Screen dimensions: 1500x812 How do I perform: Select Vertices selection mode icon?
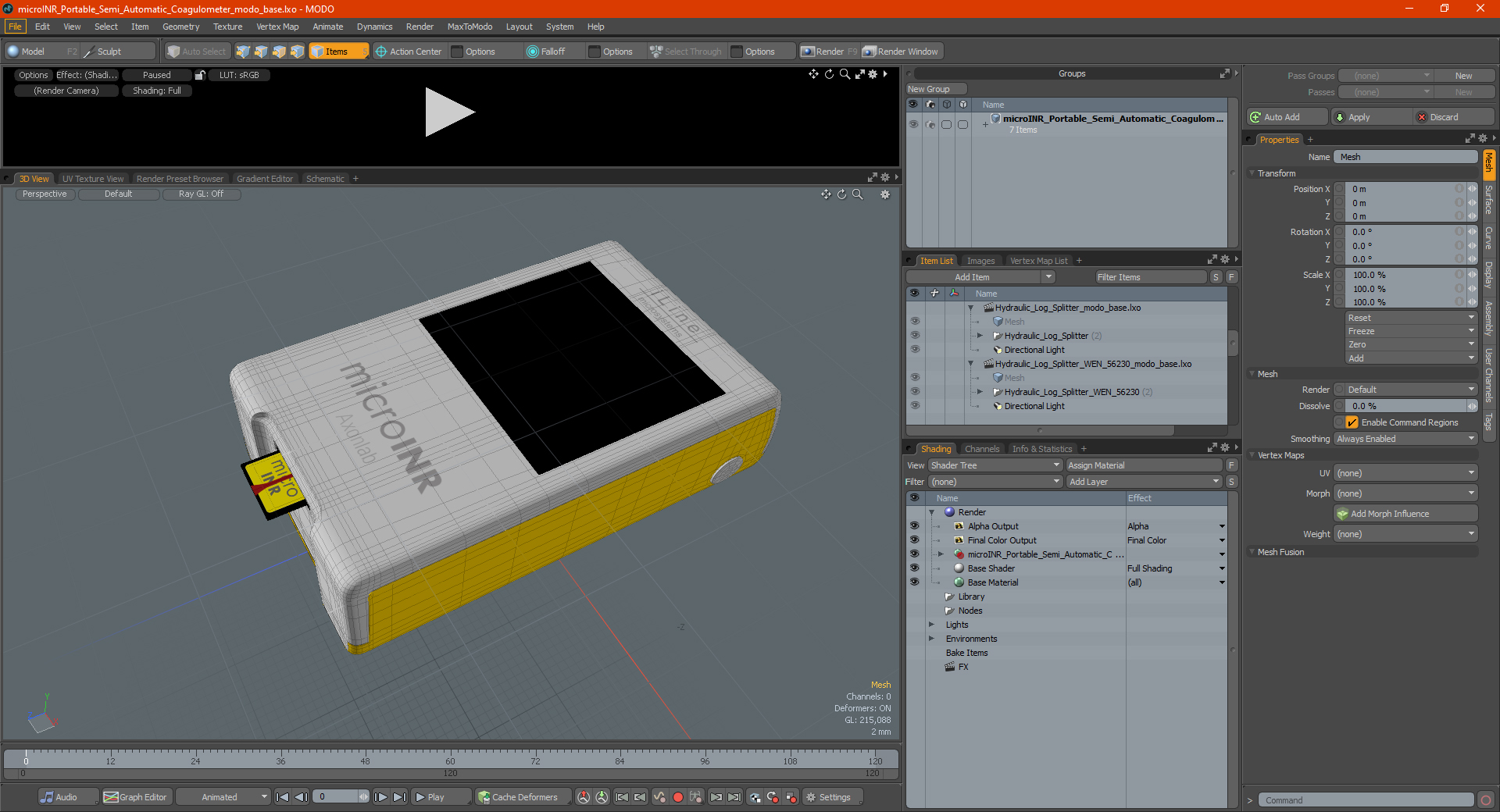click(x=243, y=52)
